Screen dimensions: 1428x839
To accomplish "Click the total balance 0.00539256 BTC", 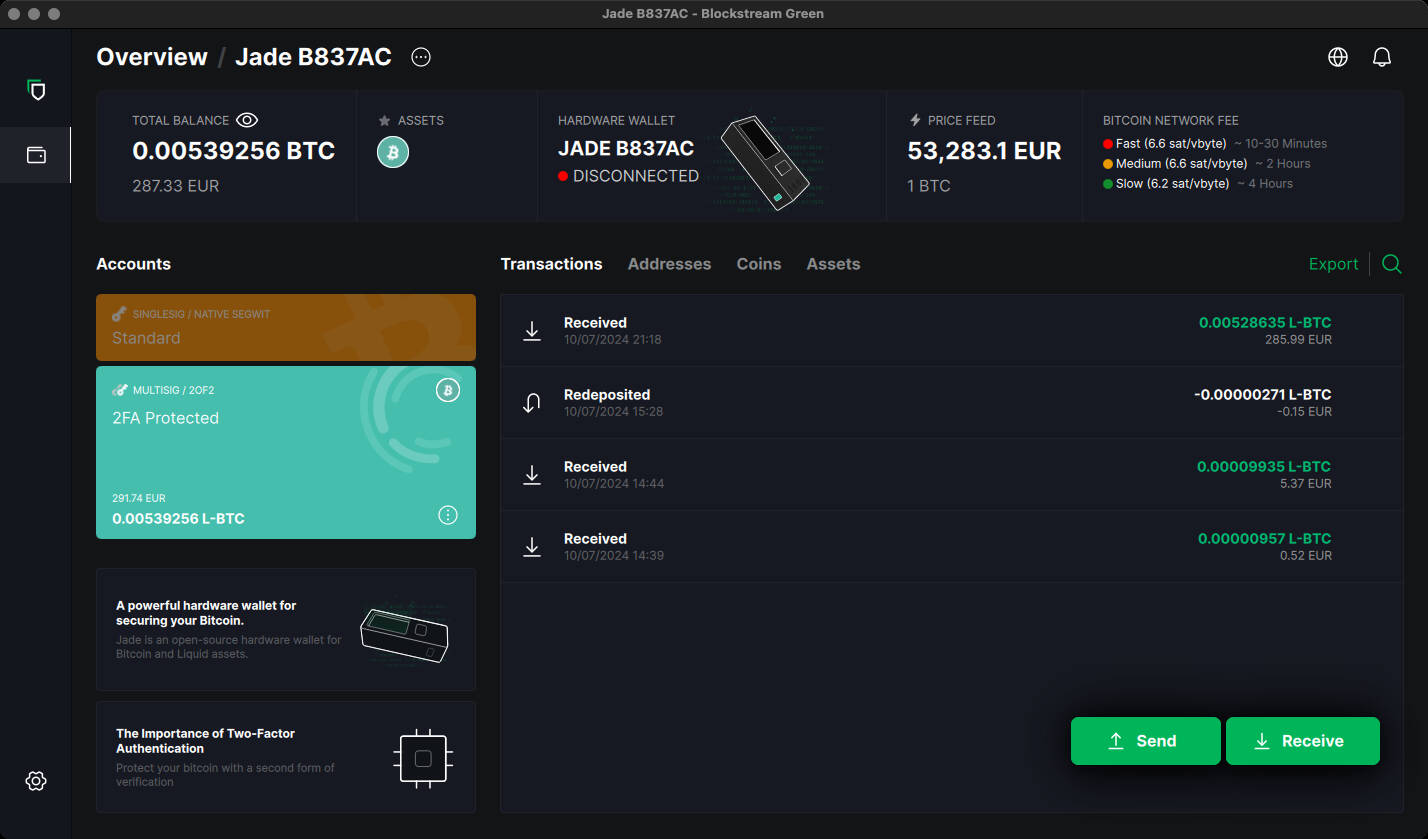I will click(x=233, y=151).
